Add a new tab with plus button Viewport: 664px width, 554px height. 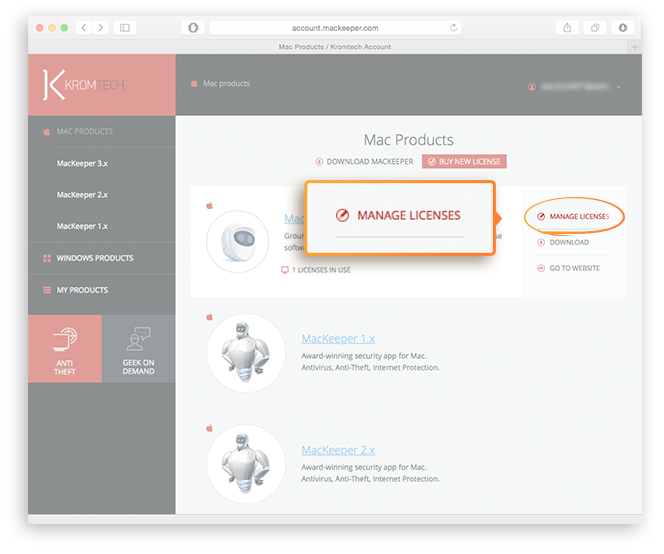point(634,47)
